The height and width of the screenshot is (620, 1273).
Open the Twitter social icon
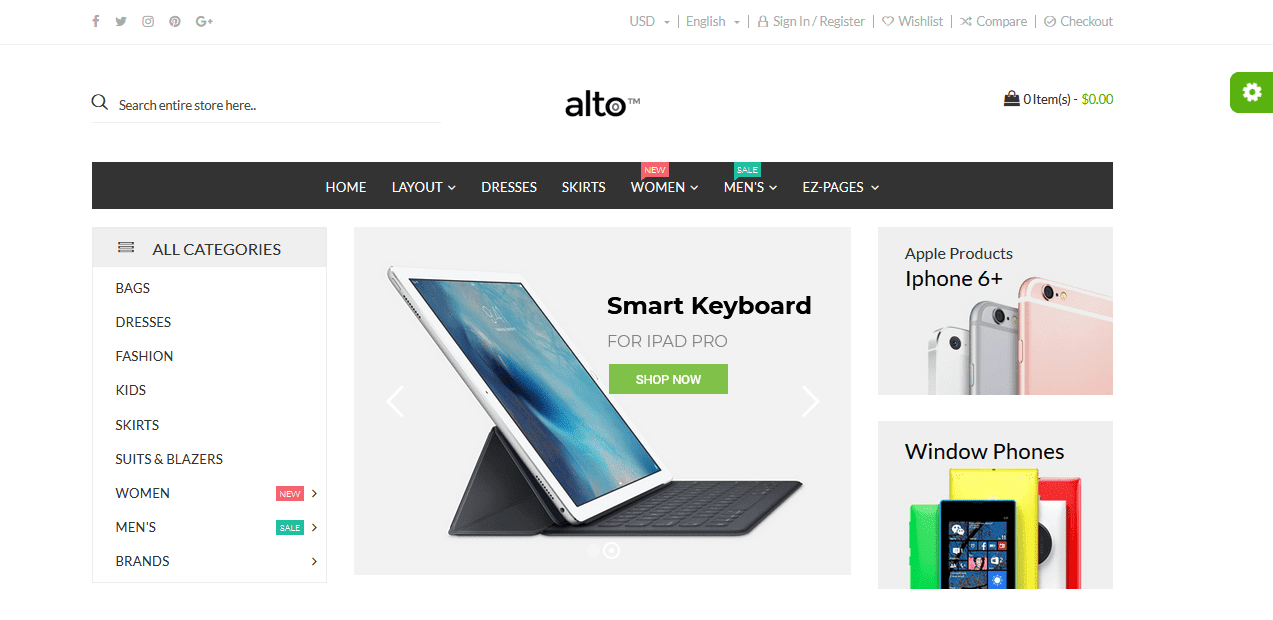pos(121,21)
